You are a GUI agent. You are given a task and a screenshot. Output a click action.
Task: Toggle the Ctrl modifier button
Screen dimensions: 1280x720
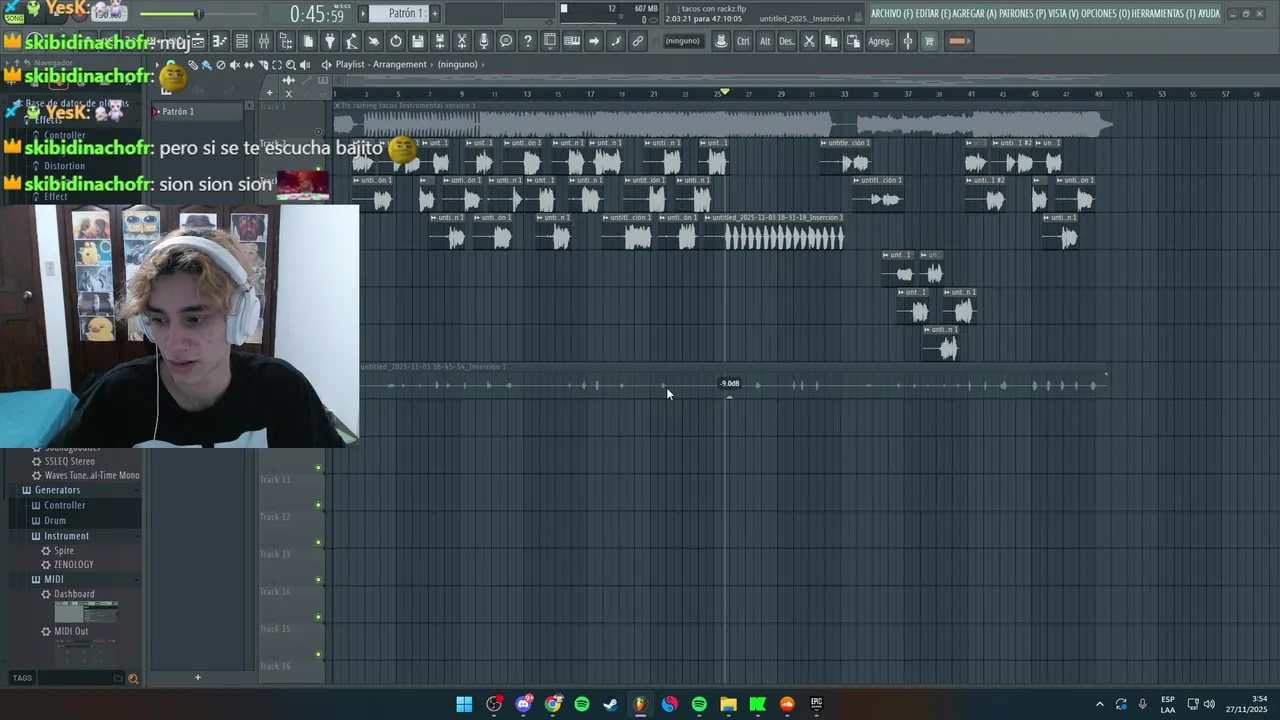click(743, 41)
